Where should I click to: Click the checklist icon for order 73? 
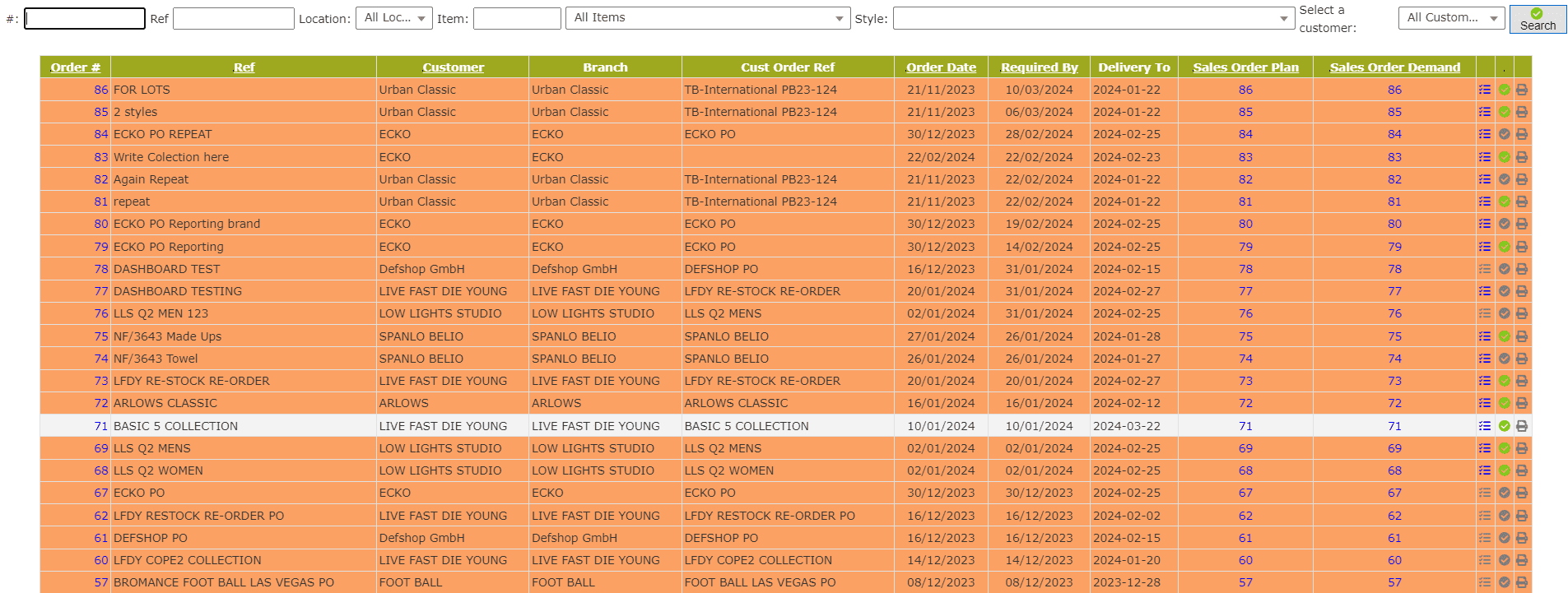click(1485, 381)
